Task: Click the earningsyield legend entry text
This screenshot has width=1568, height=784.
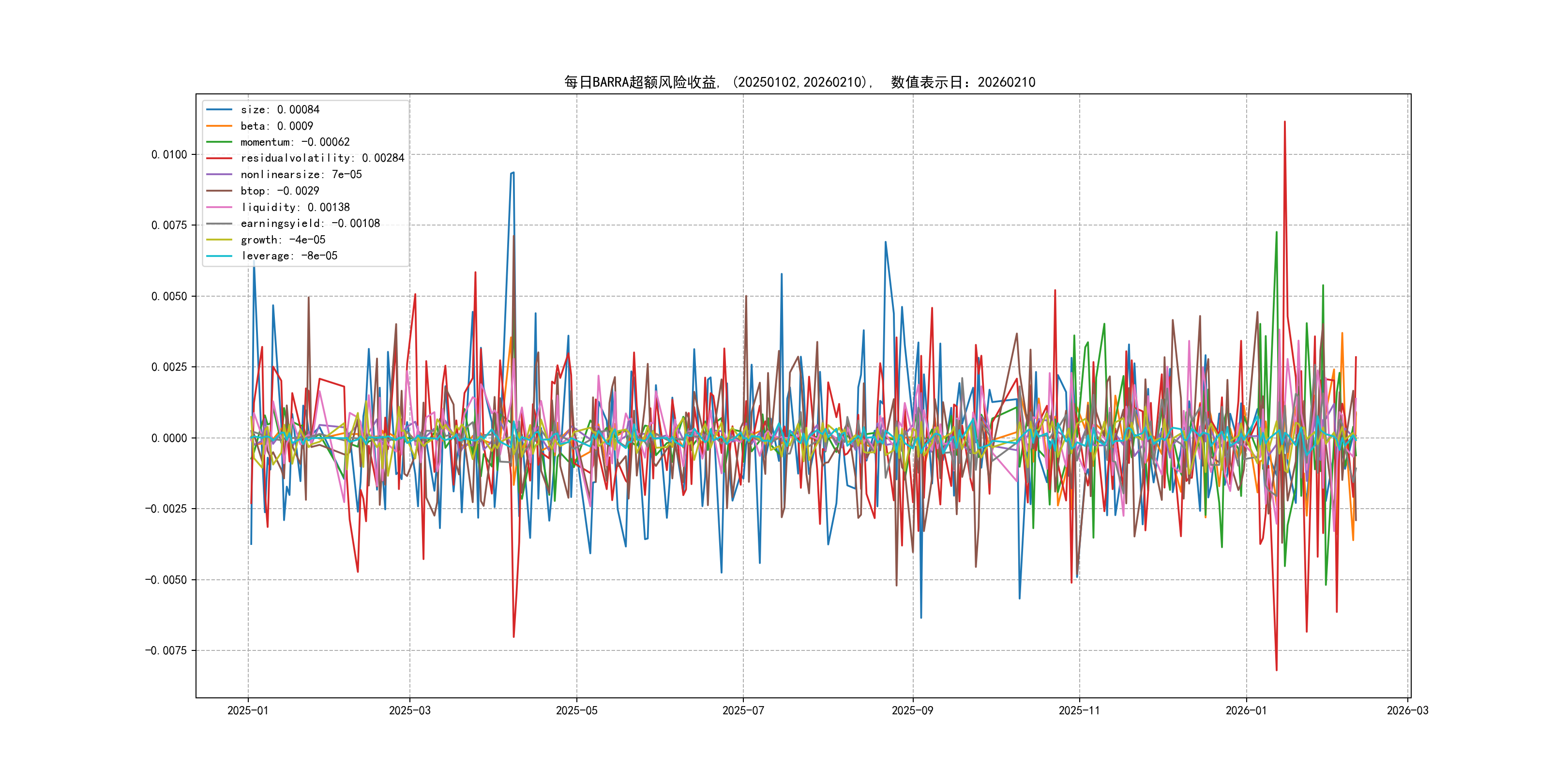Action: click(x=310, y=224)
